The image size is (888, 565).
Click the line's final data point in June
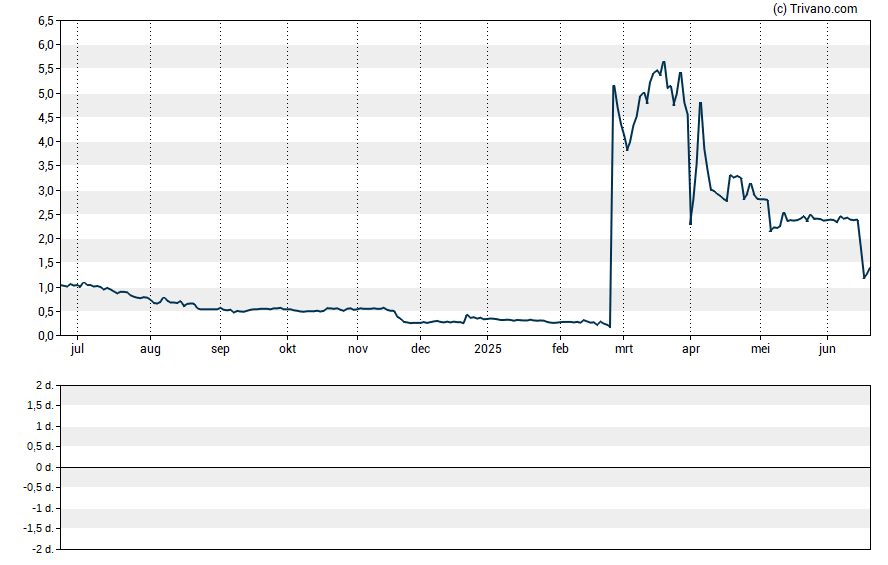click(870, 268)
